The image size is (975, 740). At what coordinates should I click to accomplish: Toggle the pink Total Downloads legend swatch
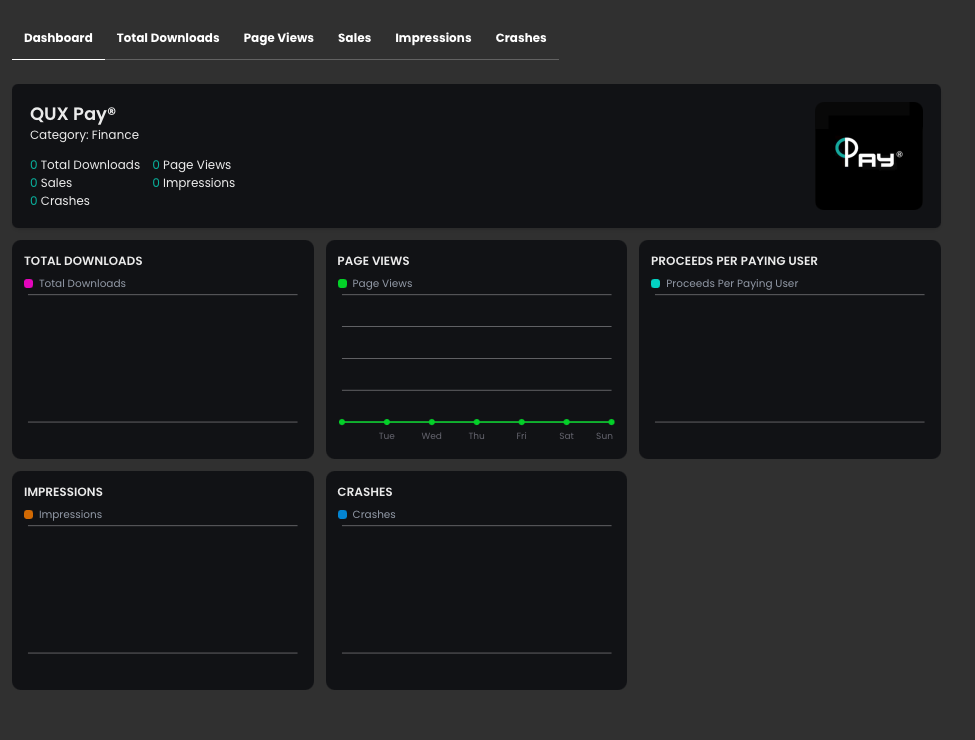(29, 284)
